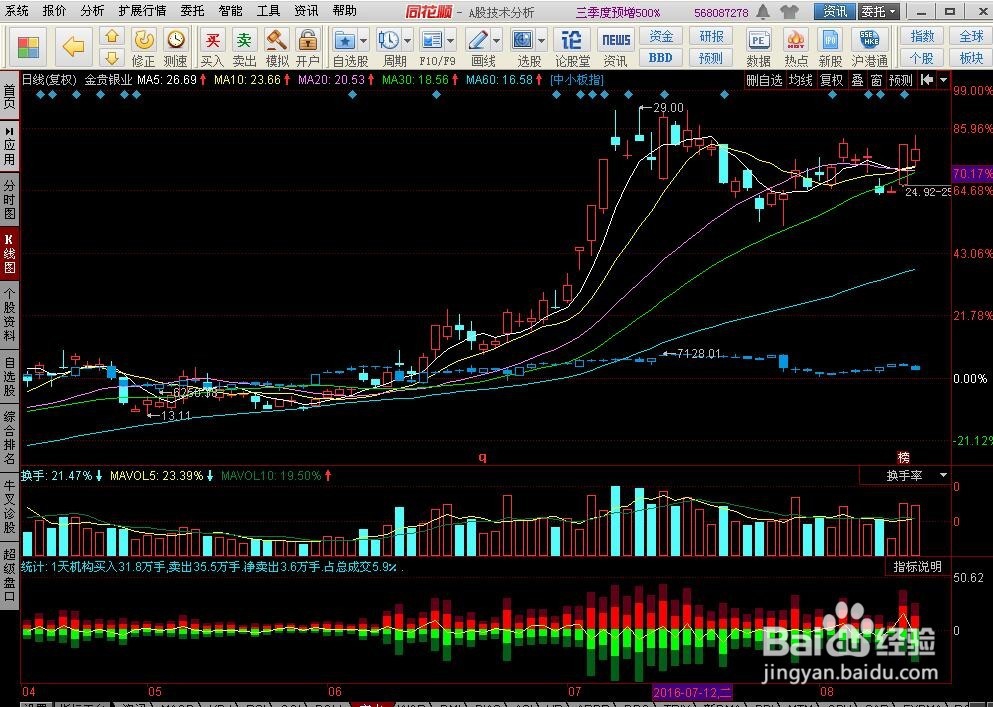993x707 pixels.
Task: Click the 全球 global button
Action: (971, 37)
